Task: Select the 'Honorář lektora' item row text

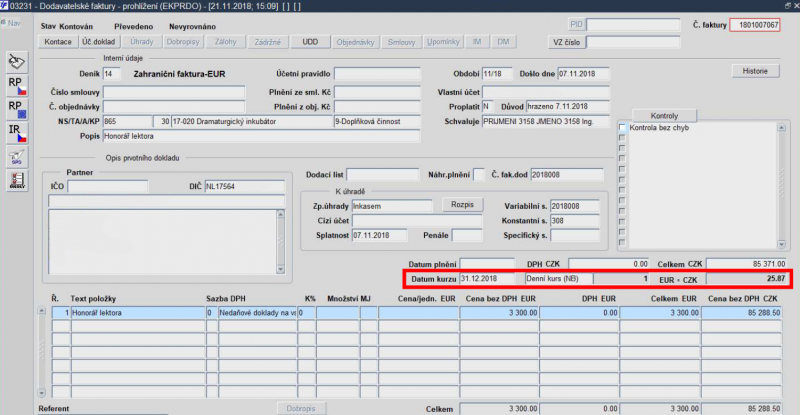Action: (x=138, y=313)
